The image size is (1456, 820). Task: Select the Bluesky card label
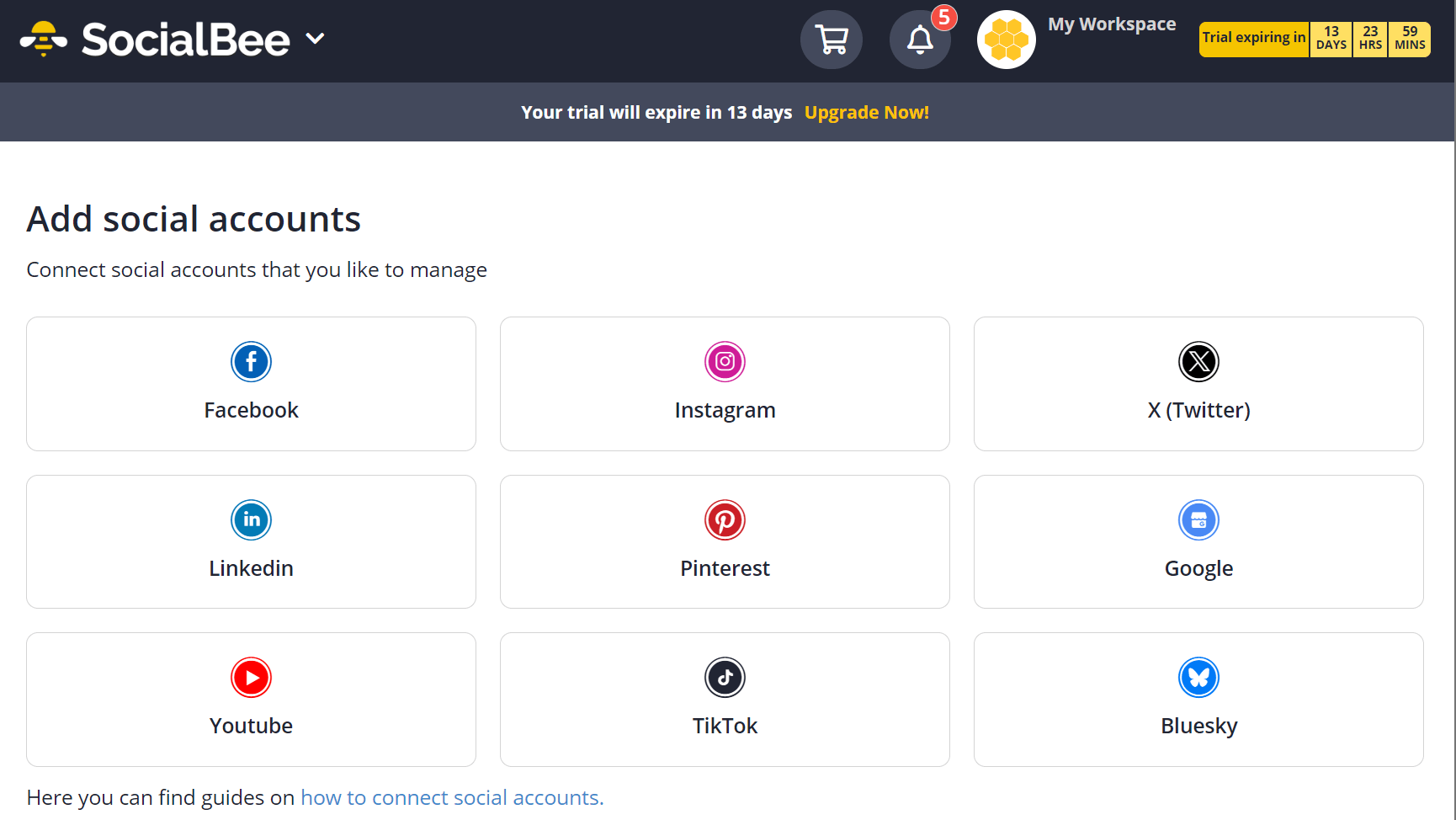1198,726
